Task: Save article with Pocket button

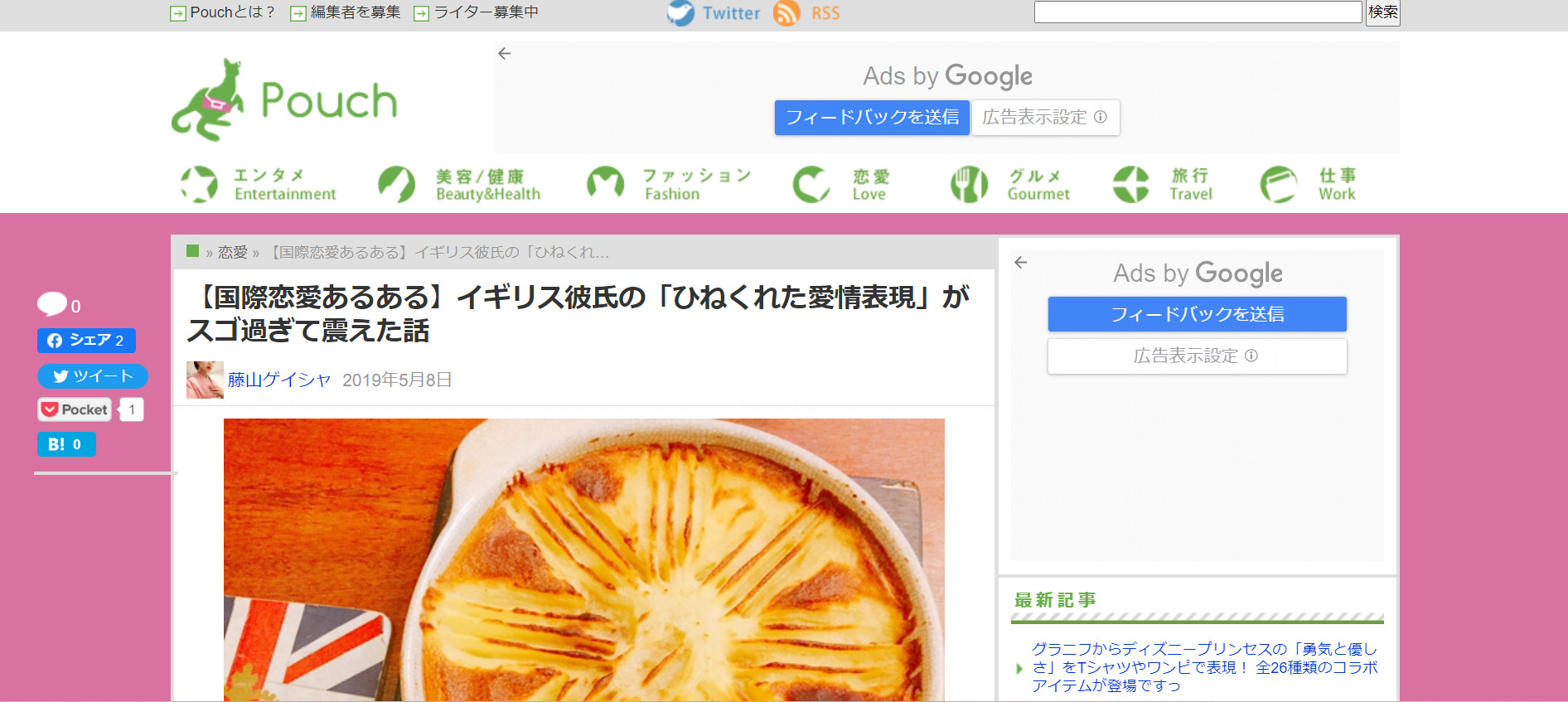Action: [75, 409]
